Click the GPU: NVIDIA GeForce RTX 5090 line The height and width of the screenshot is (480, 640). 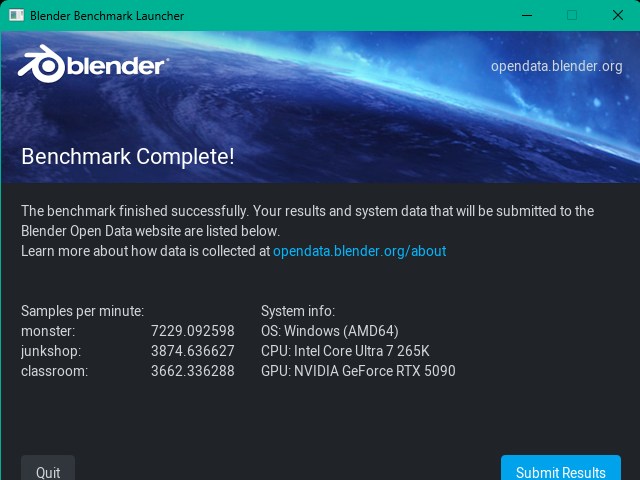click(358, 371)
